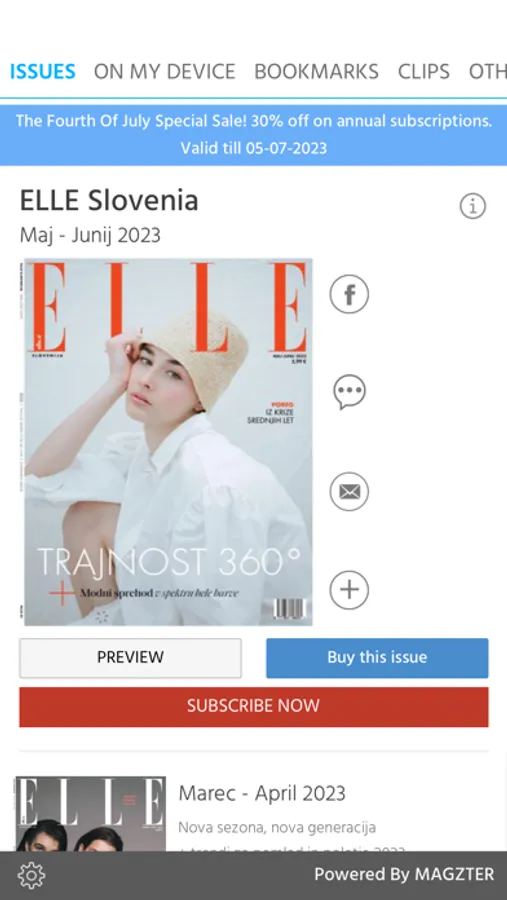Image resolution: width=507 pixels, height=900 pixels.
Task: Share issue via Facebook icon
Action: (x=349, y=294)
